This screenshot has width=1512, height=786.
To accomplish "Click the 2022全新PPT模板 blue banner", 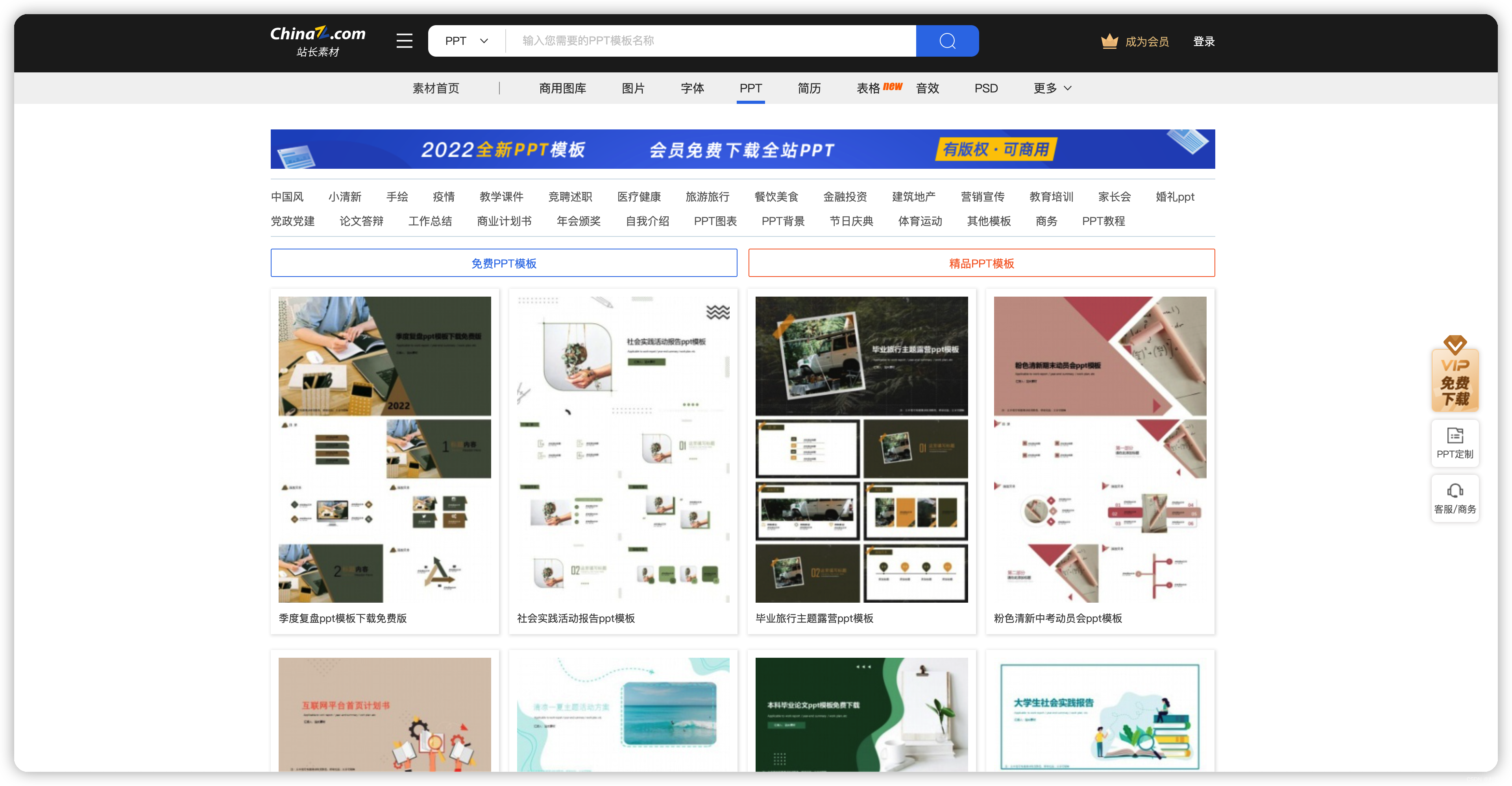I will click(x=743, y=149).
